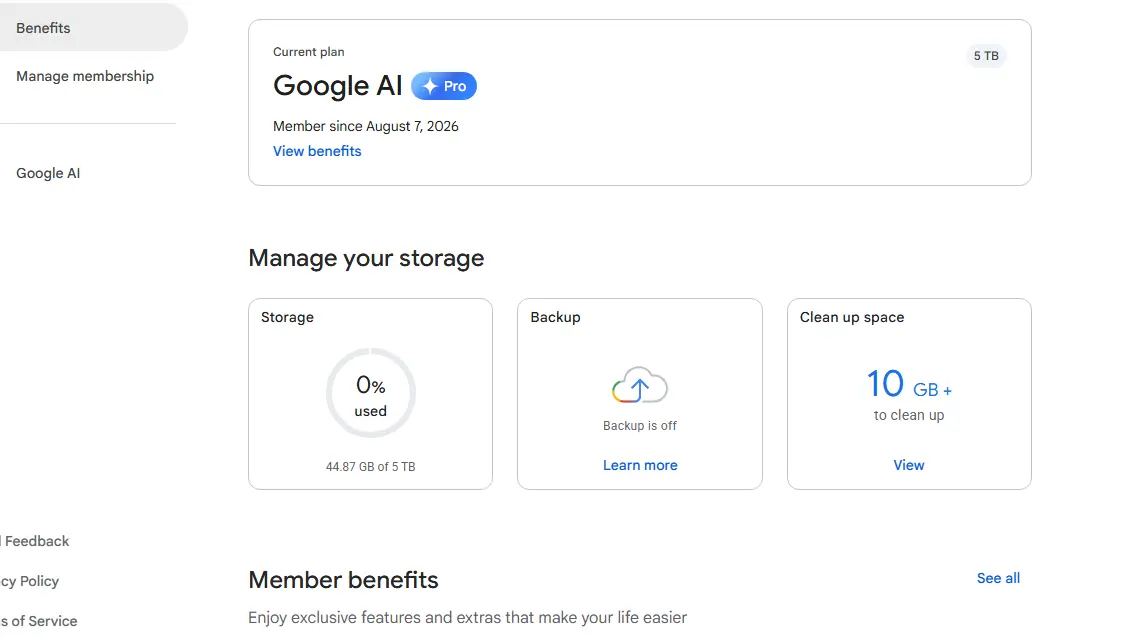Image resolution: width=1121 pixels, height=638 pixels.
Task: Click the View benefits link
Action: [317, 151]
